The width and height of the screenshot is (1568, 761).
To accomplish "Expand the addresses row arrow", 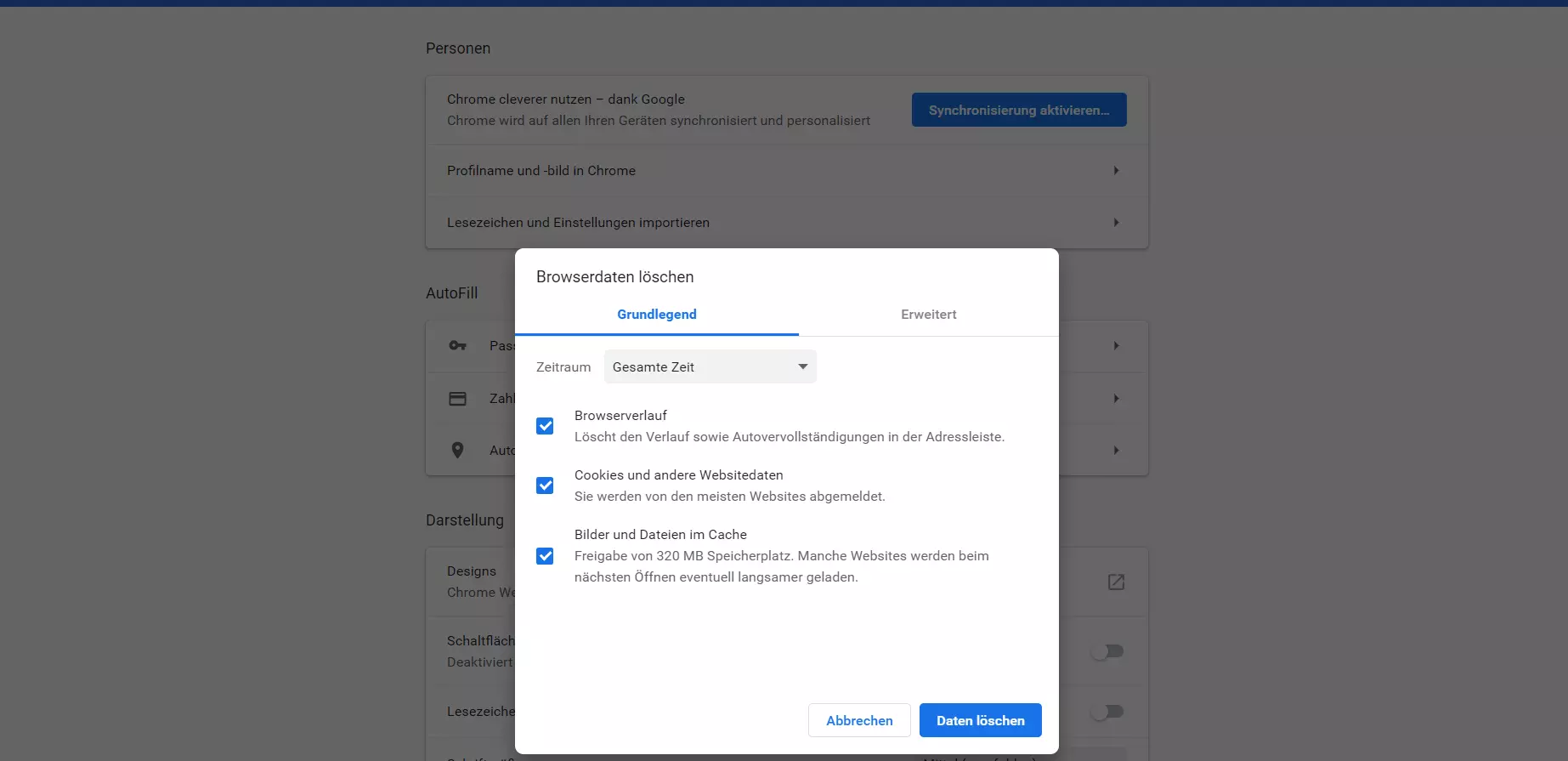I will [1116, 450].
